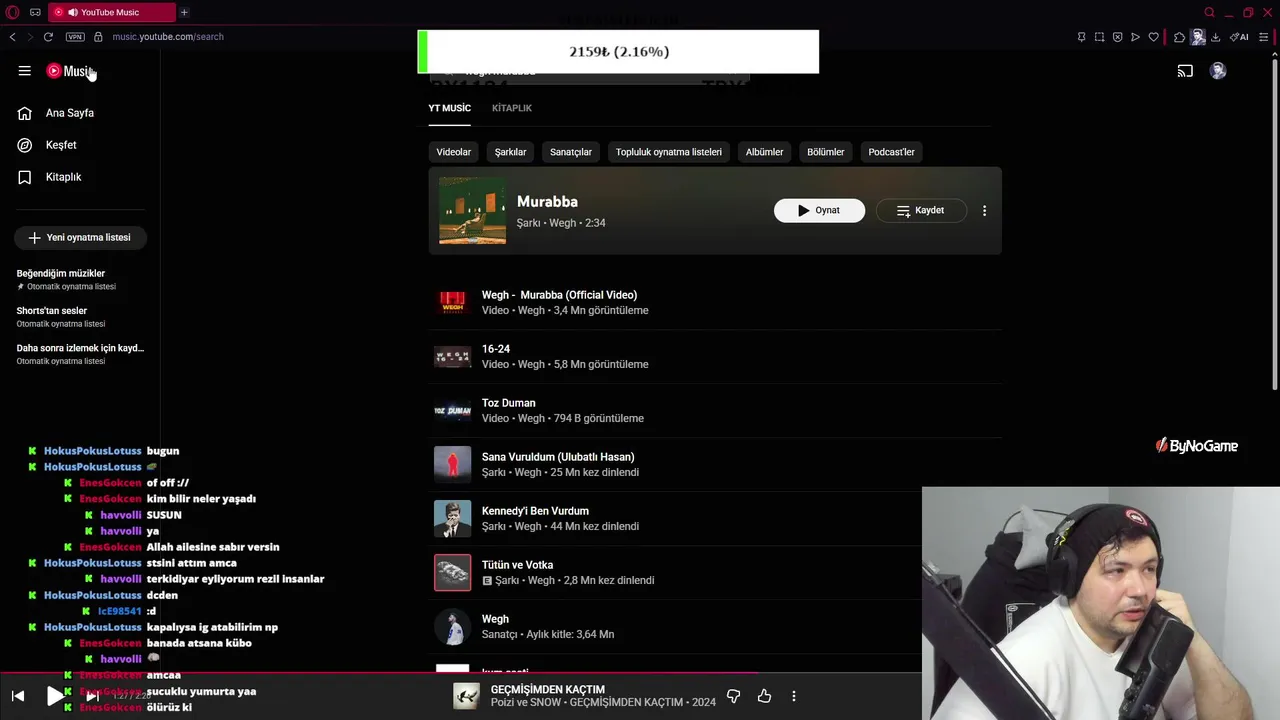Open the browser downloads icon

click(1215, 37)
